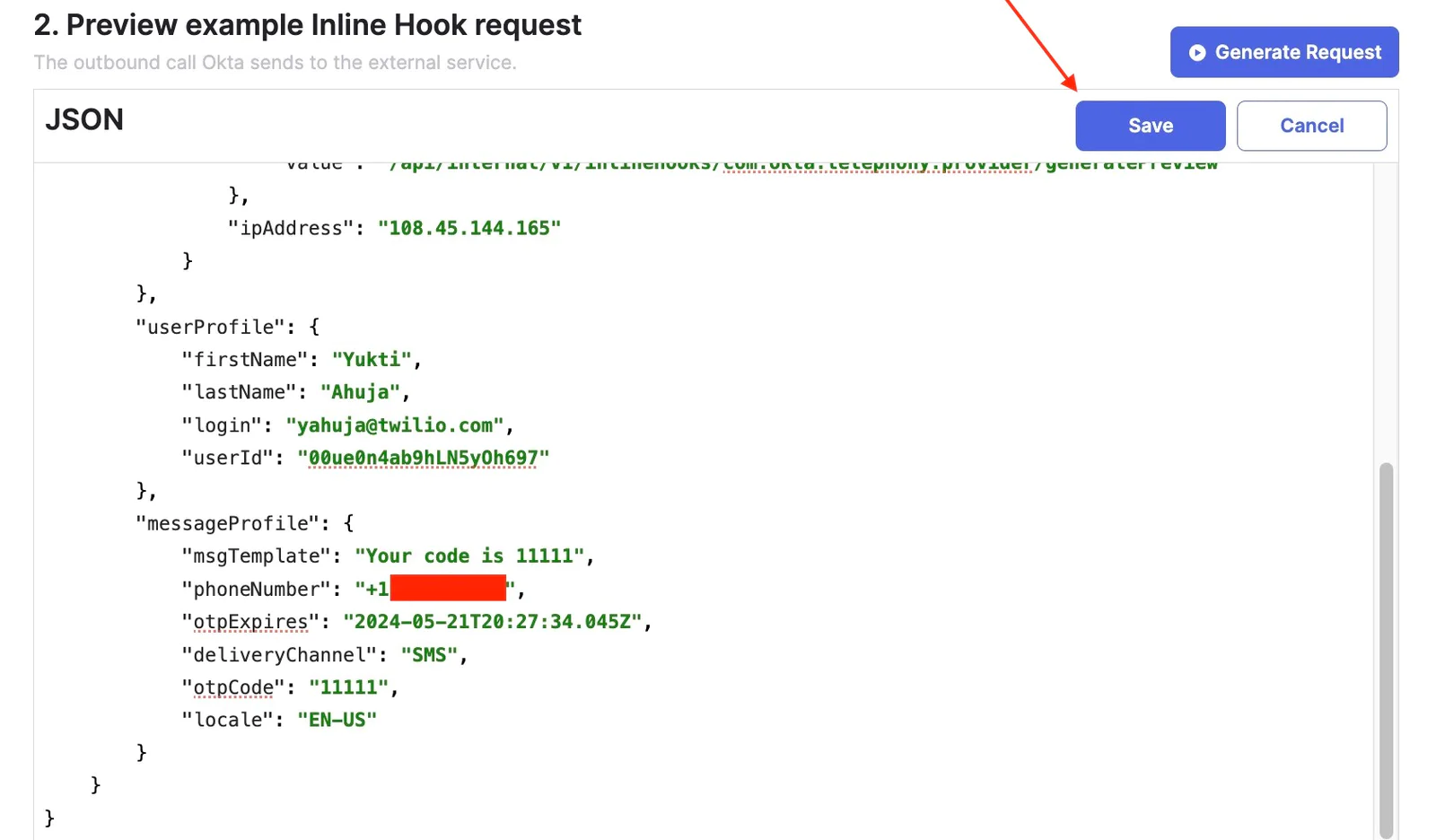Click the JSON panel heading
The width and height of the screenshot is (1436, 840).
pos(84,119)
